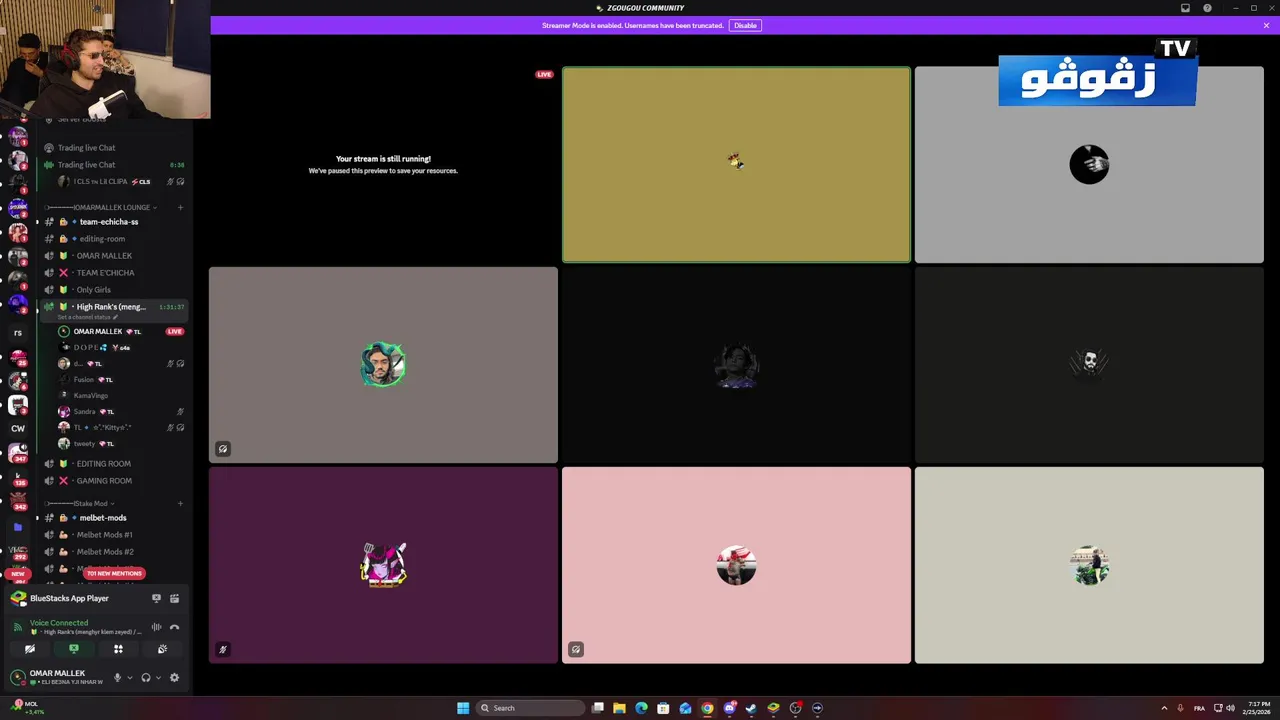Screen dimensions: 1280x720
Task: Turn on camera in voice panel
Action: click(30, 649)
